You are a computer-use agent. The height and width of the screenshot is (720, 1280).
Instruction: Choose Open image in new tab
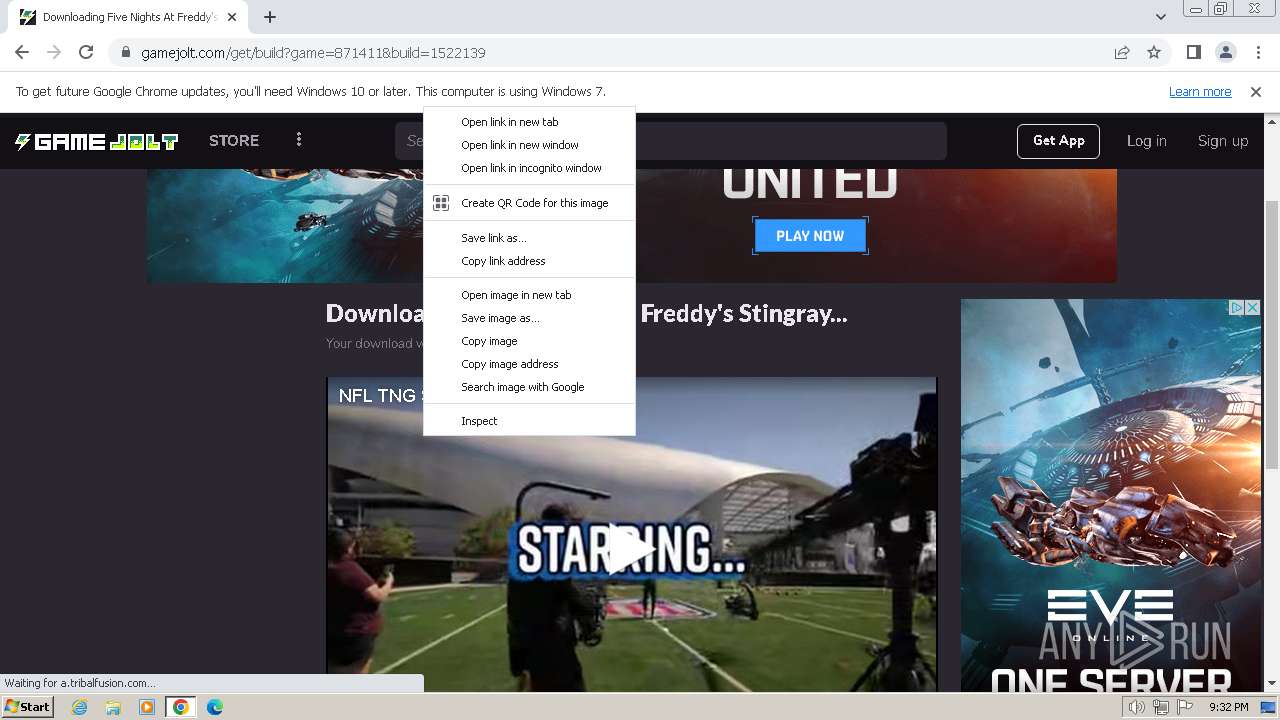click(529, 295)
